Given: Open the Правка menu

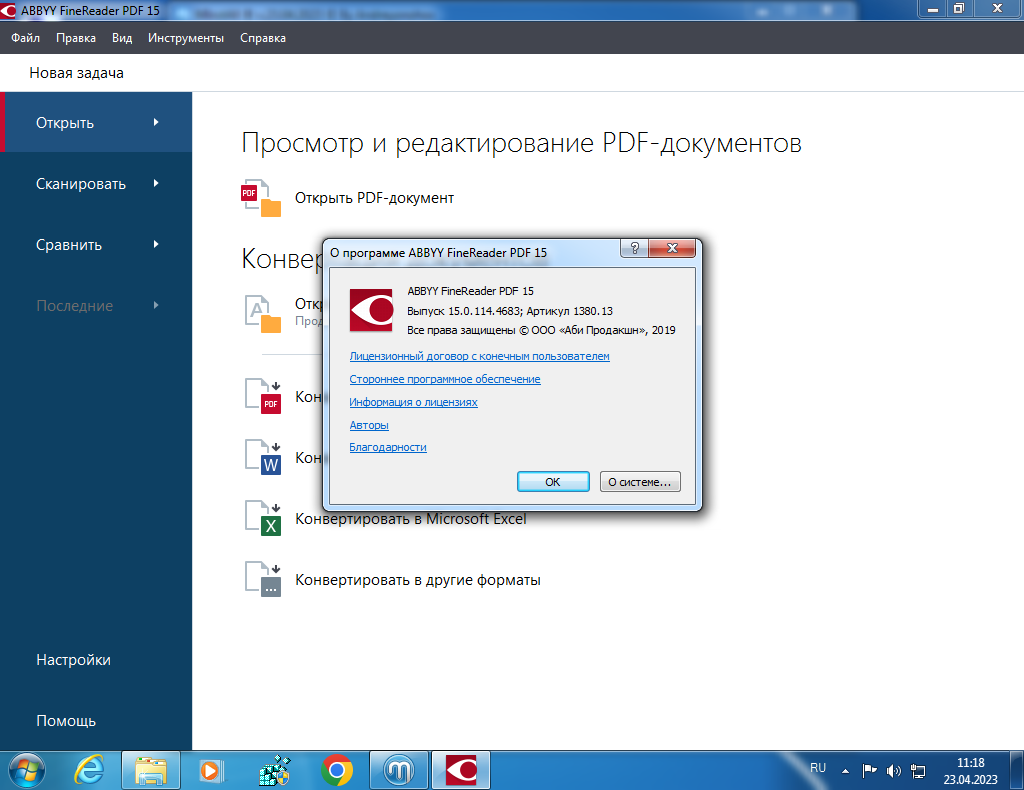Looking at the screenshot, I should coord(76,38).
